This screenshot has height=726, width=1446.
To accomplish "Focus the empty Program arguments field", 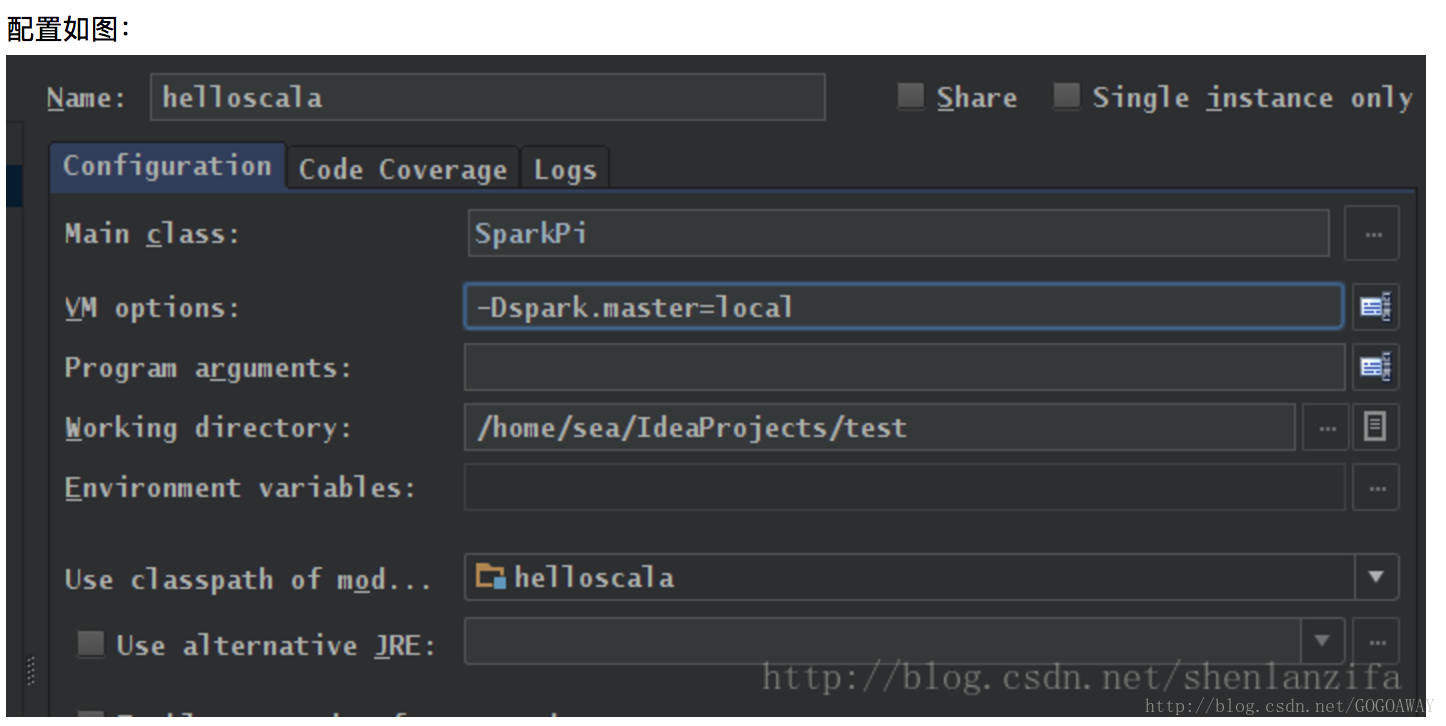I will click(905, 367).
